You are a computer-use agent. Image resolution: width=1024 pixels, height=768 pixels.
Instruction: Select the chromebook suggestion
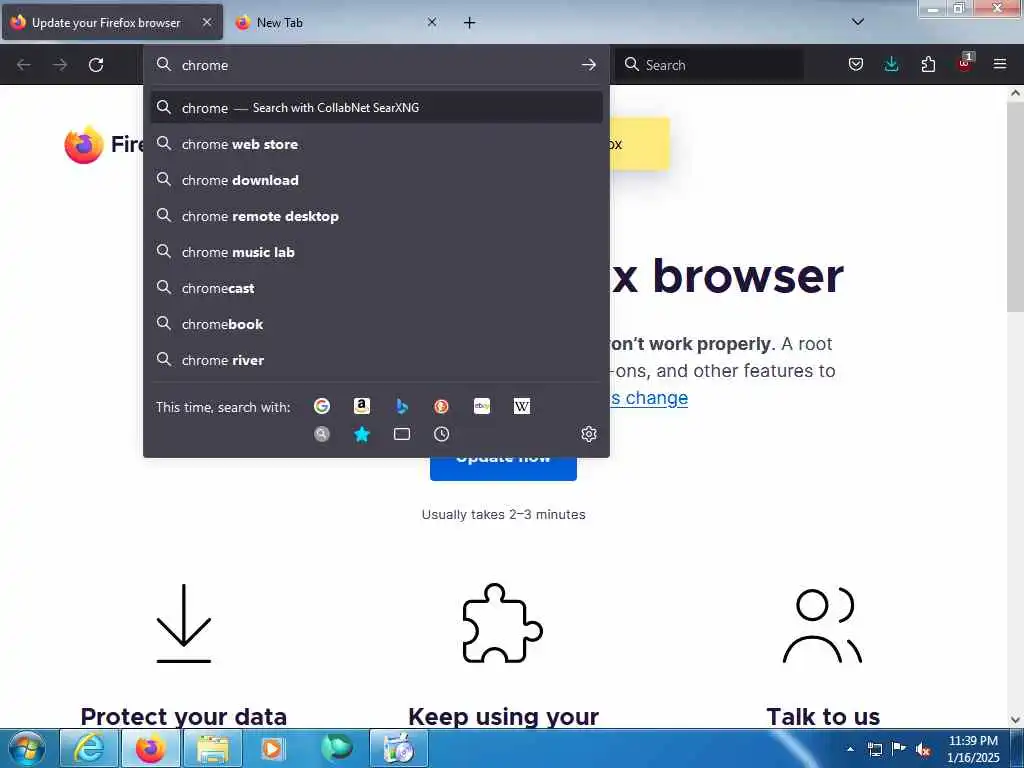tap(377, 323)
